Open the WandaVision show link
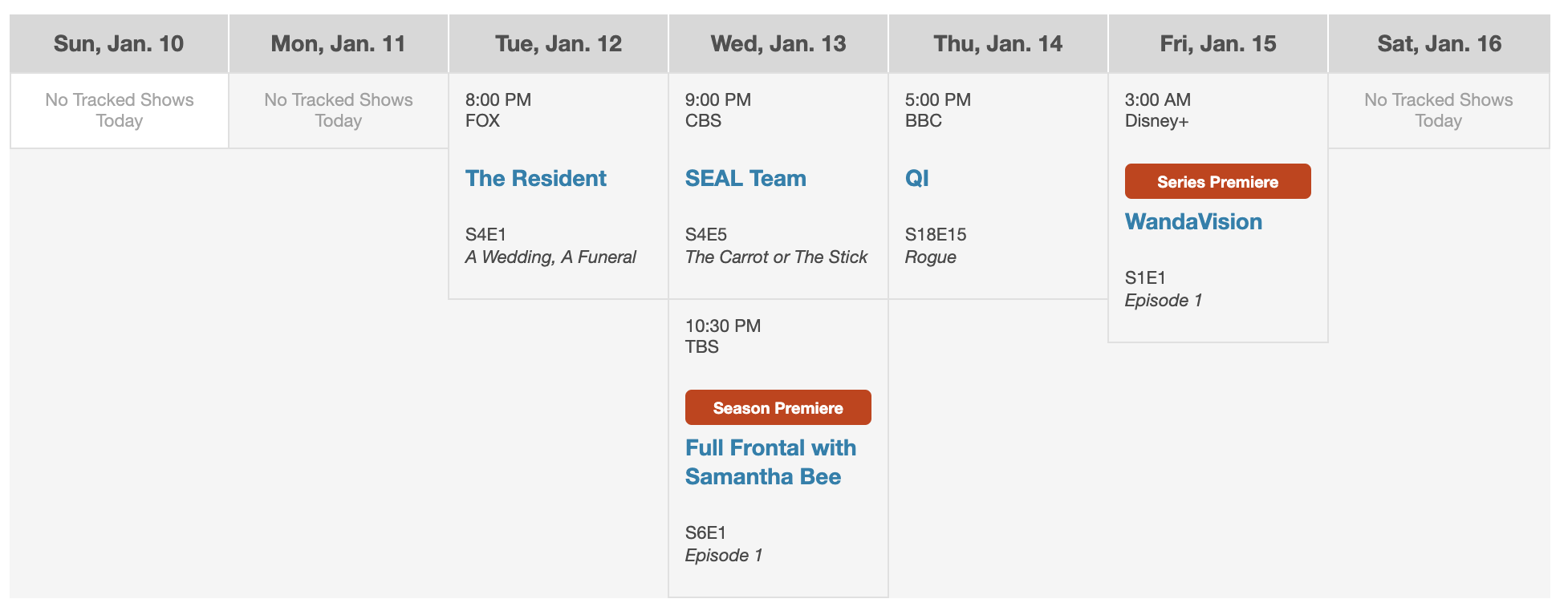Viewport: 1568px width, 611px height. click(x=1193, y=221)
